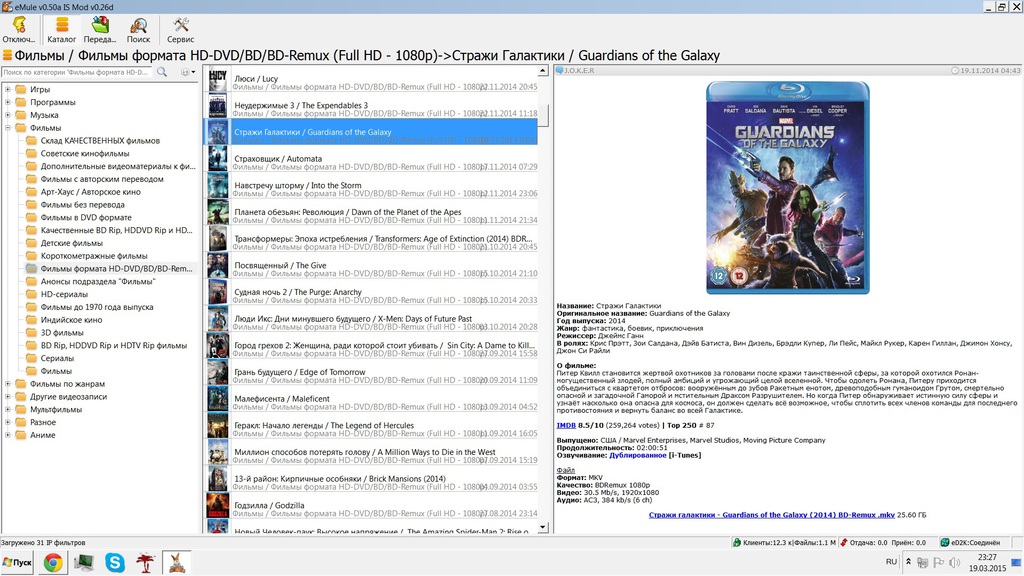The image size is (1024, 576).
Task: Follow the Дублированное link
Action: (638, 456)
